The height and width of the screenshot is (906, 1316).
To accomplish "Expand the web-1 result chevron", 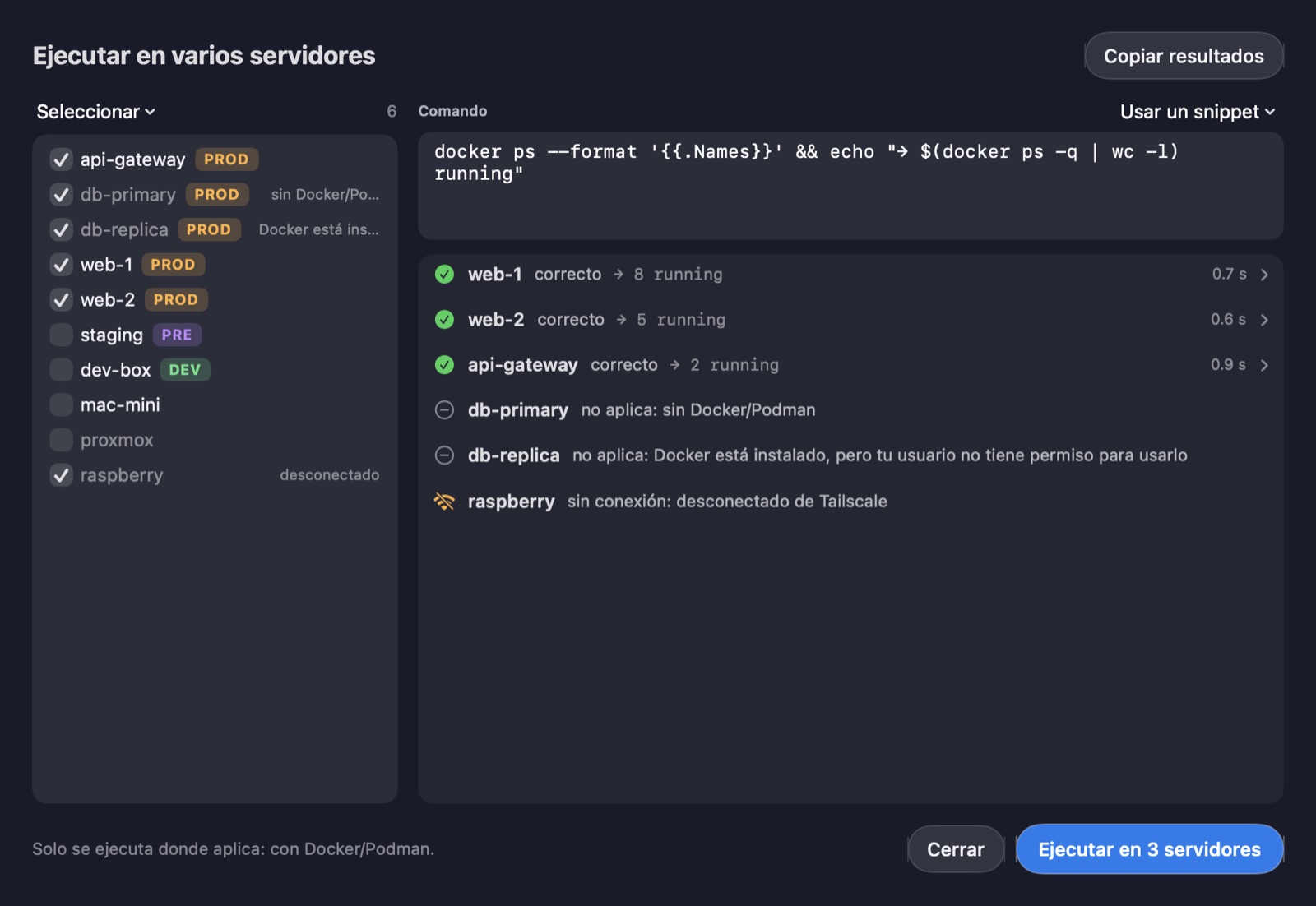I will pos(1264,275).
